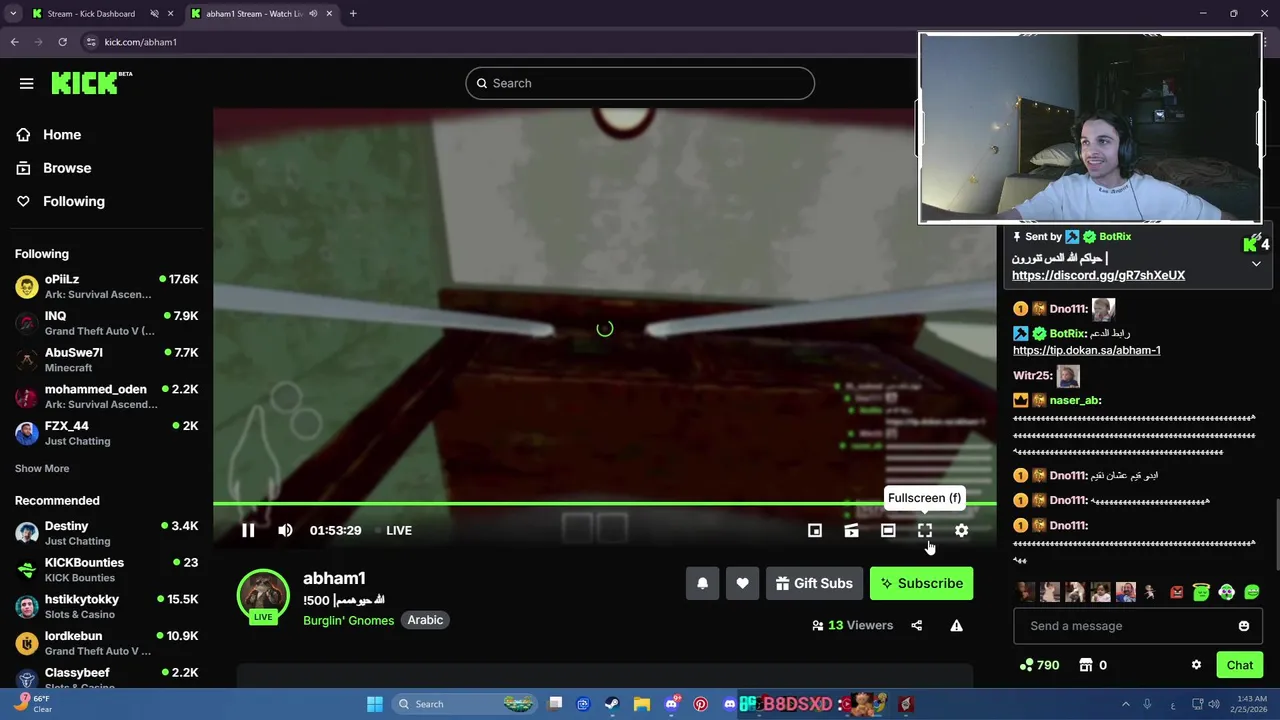The image size is (1280, 720).
Task: Click abham1 streamer avatar
Action: point(263,594)
